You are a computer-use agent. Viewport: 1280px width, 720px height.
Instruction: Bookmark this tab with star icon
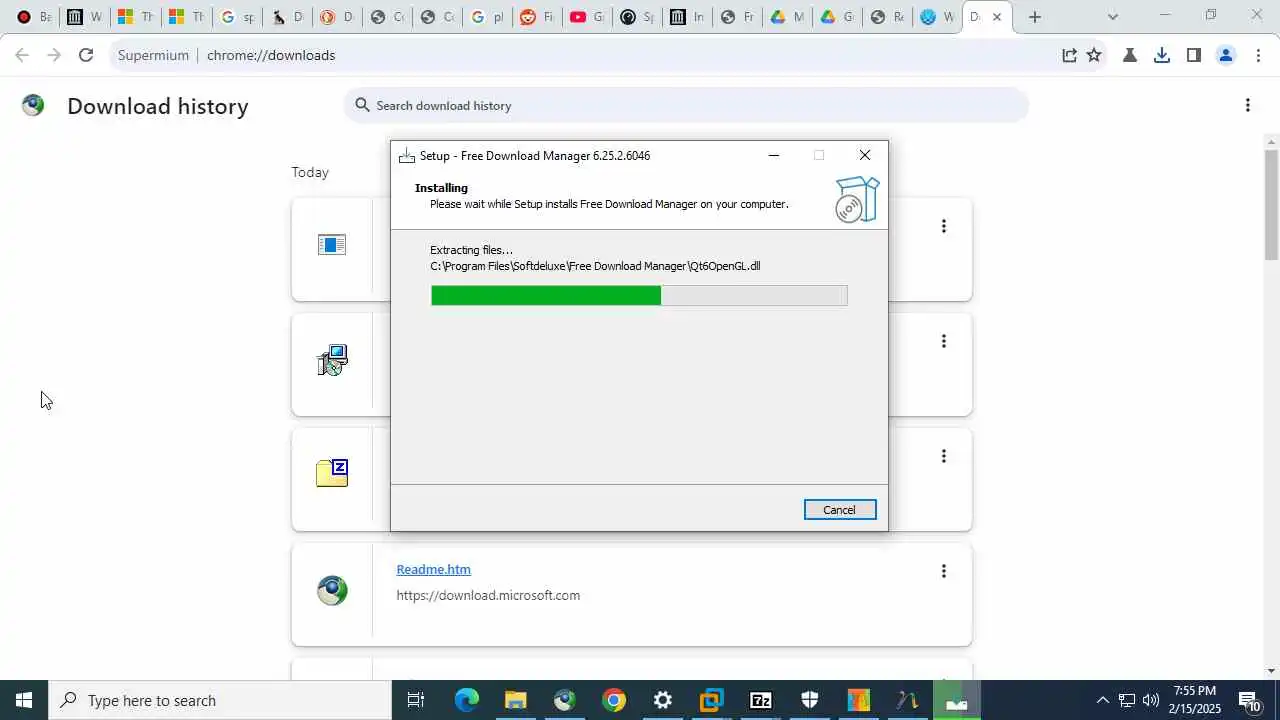[1094, 55]
